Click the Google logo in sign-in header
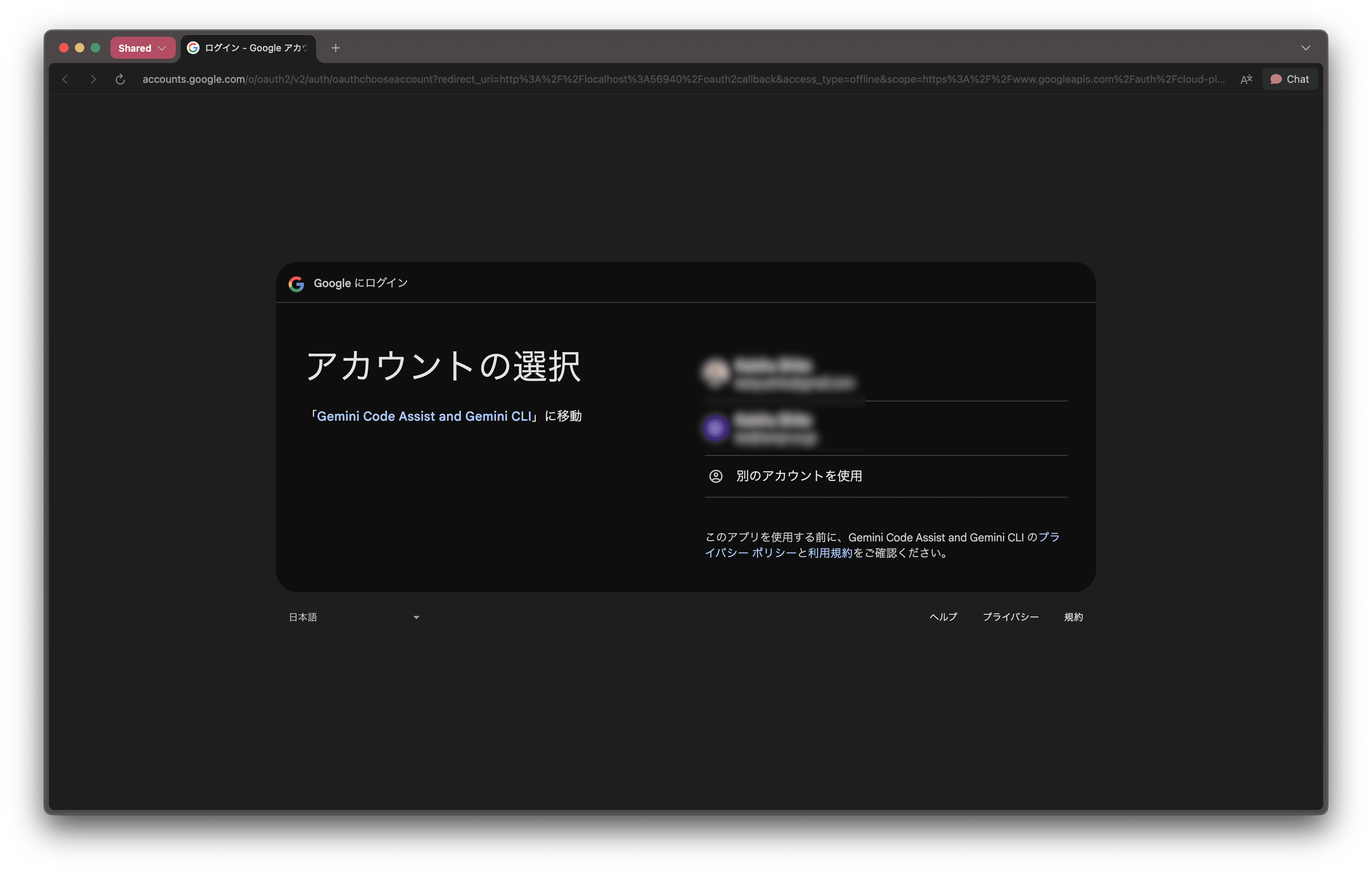 (x=296, y=284)
